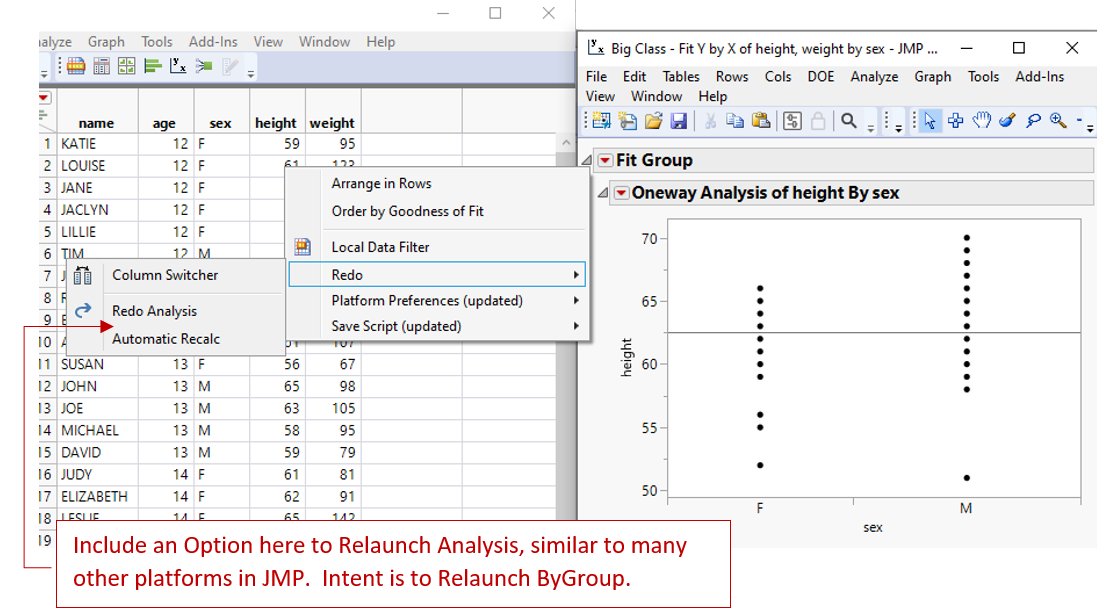Select the lasso tool in the toolbar

click(x=1034, y=120)
